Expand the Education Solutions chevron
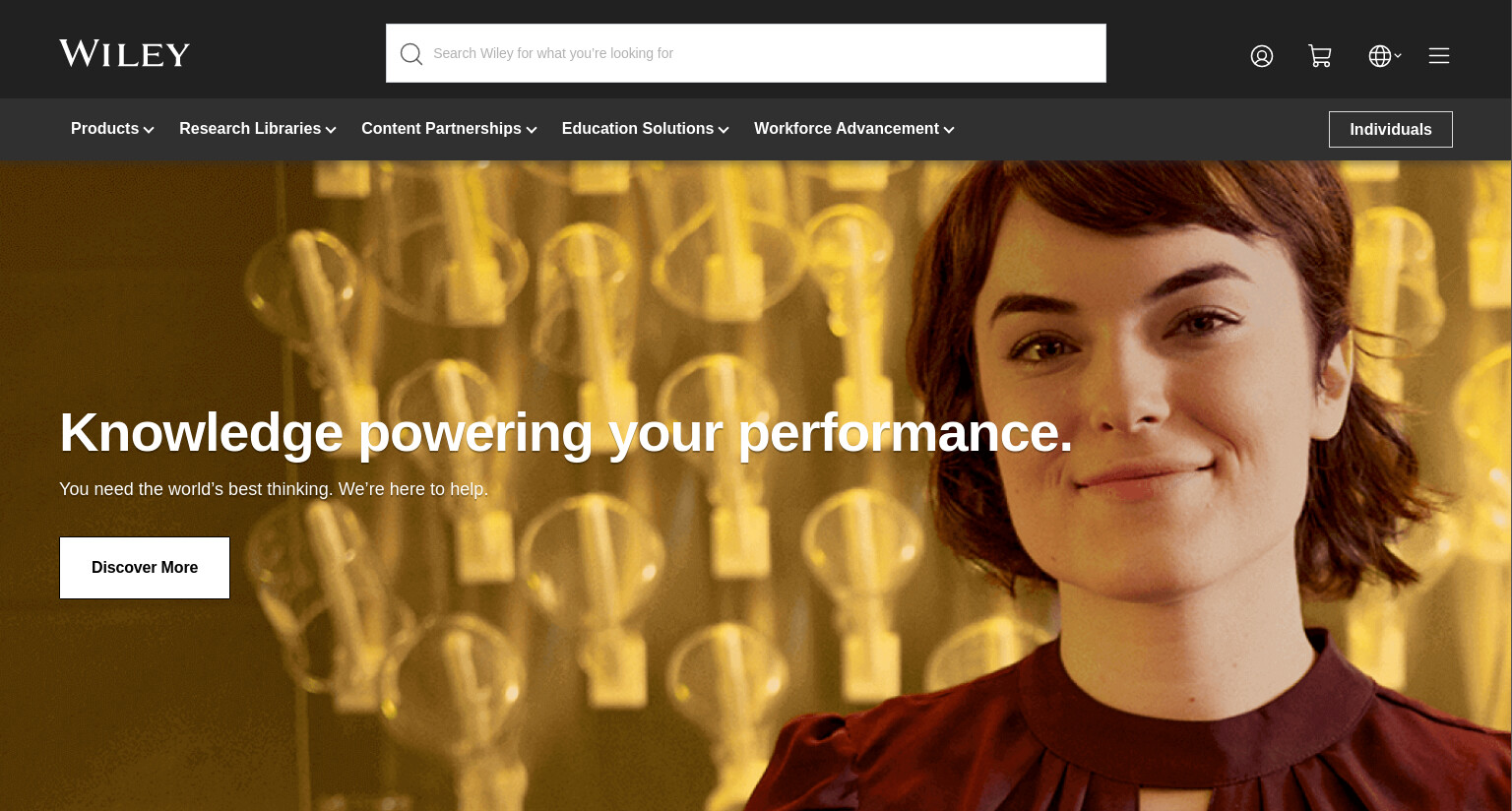 point(724,130)
